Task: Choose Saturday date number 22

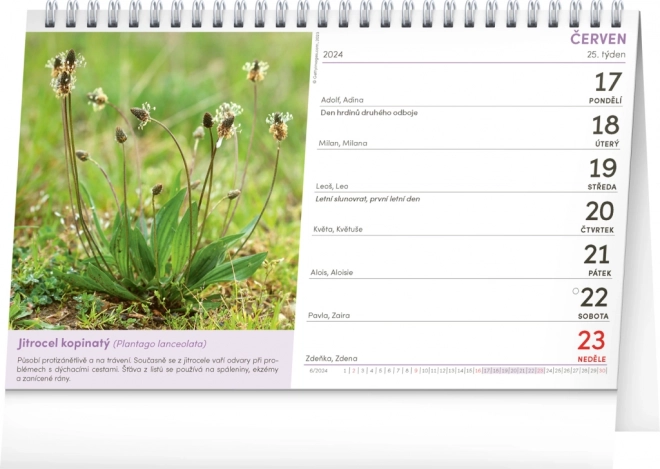Action: click(596, 297)
